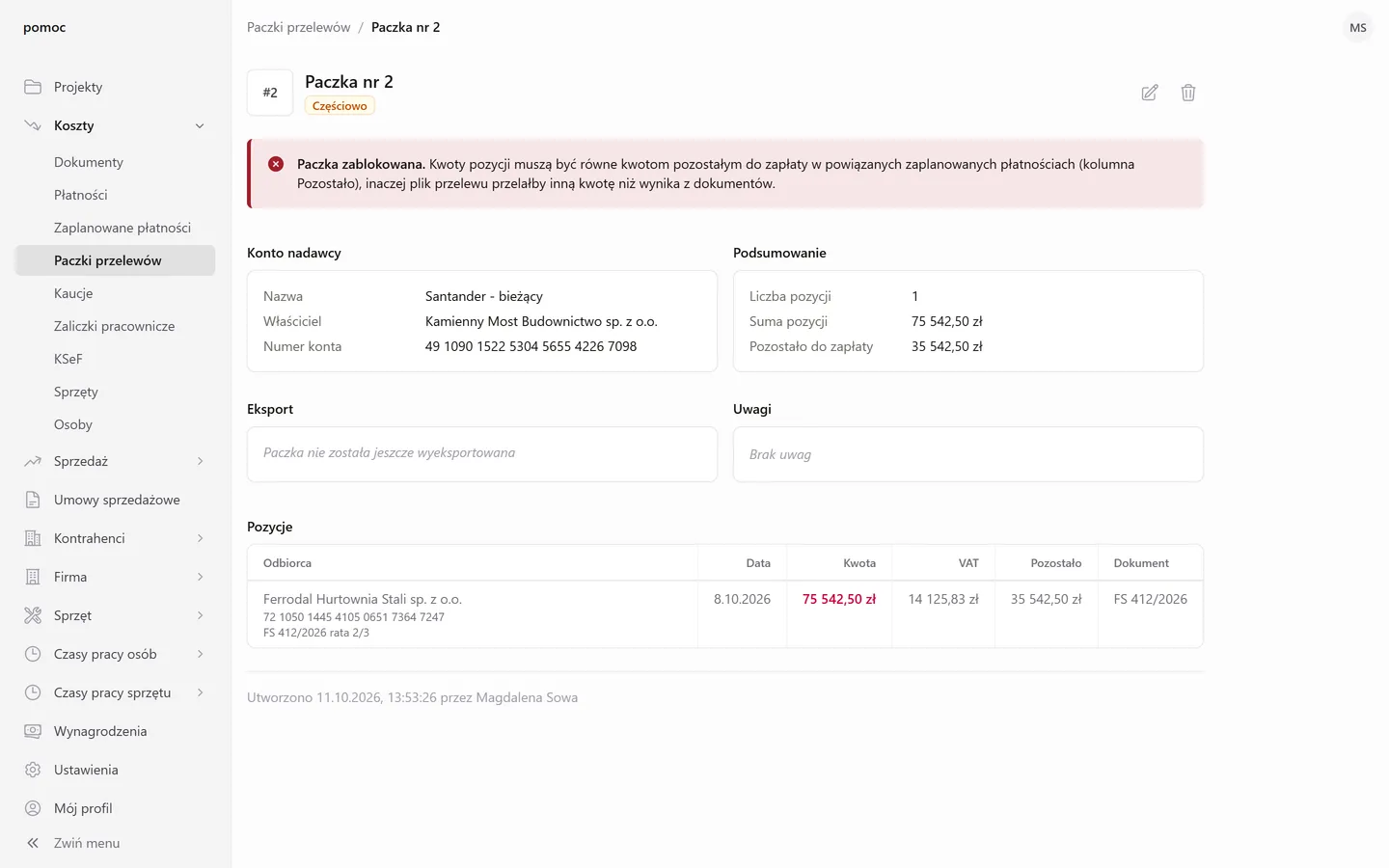
Task: Open Dokumenty in the Koszty menu
Action: (115, 162)
